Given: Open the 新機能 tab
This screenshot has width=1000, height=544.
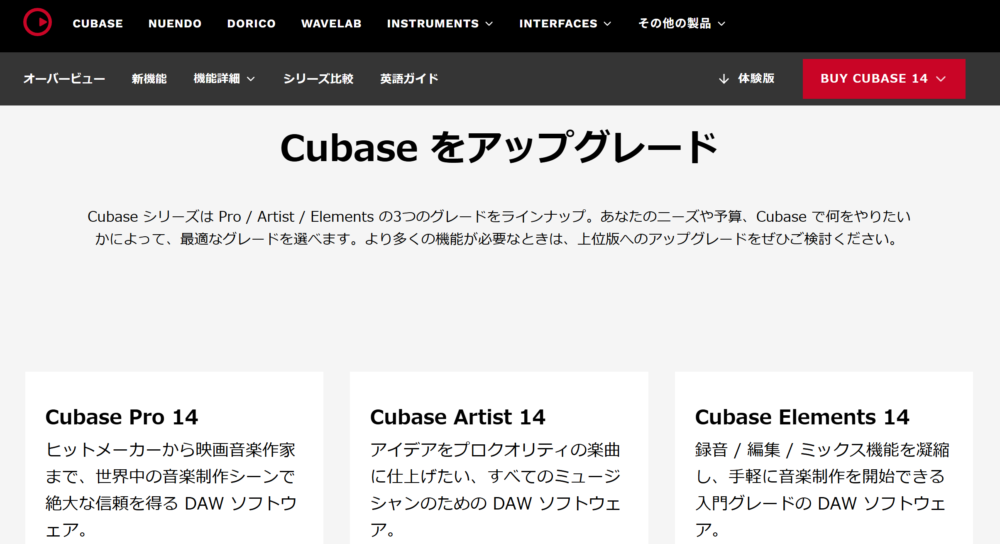Looking at the screenshot, I should pos(149,78).
